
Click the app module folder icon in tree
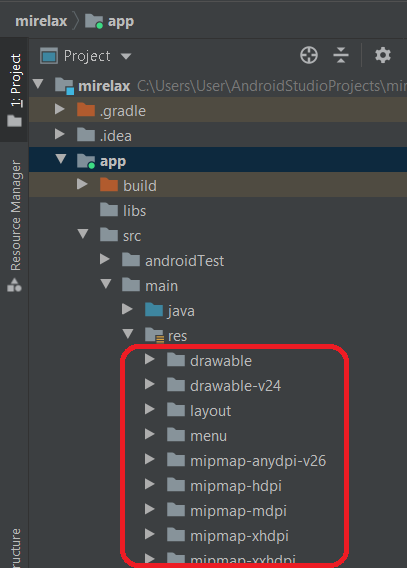(x=86, y=160)
